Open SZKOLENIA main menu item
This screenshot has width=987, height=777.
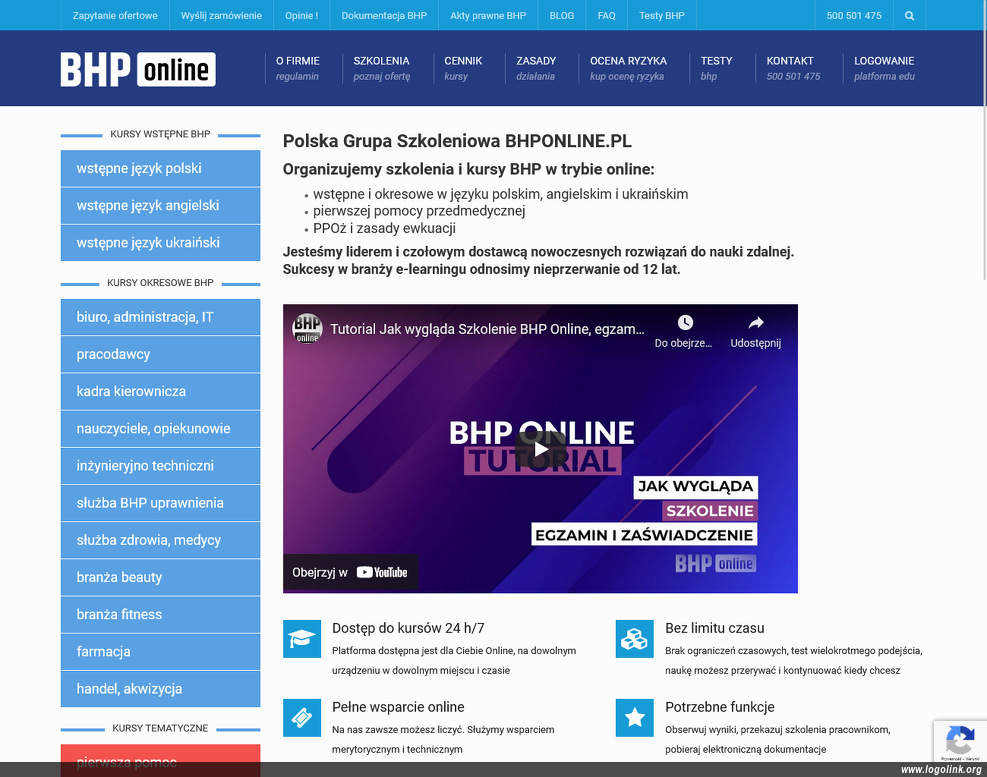[381, 68]
